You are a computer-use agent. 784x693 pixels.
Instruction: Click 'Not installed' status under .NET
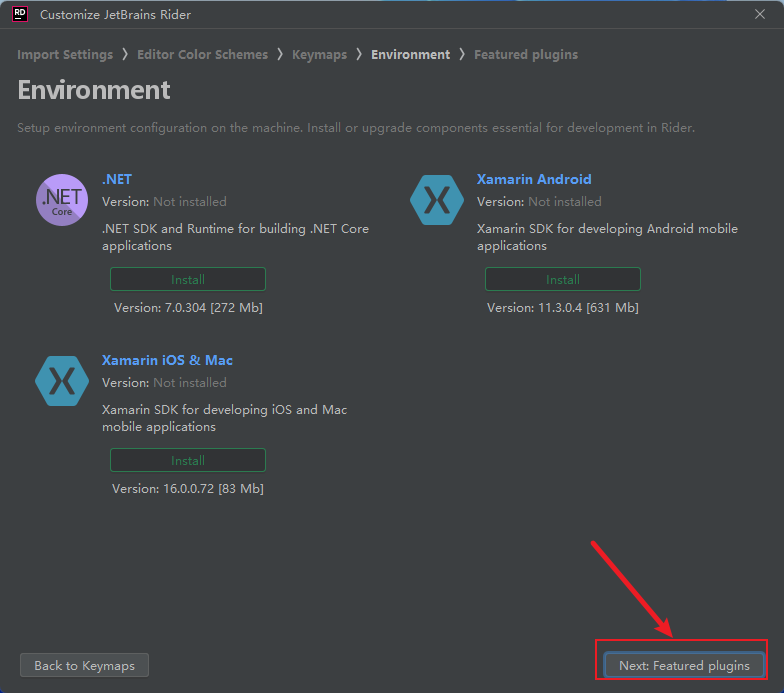tap(190, 202)
